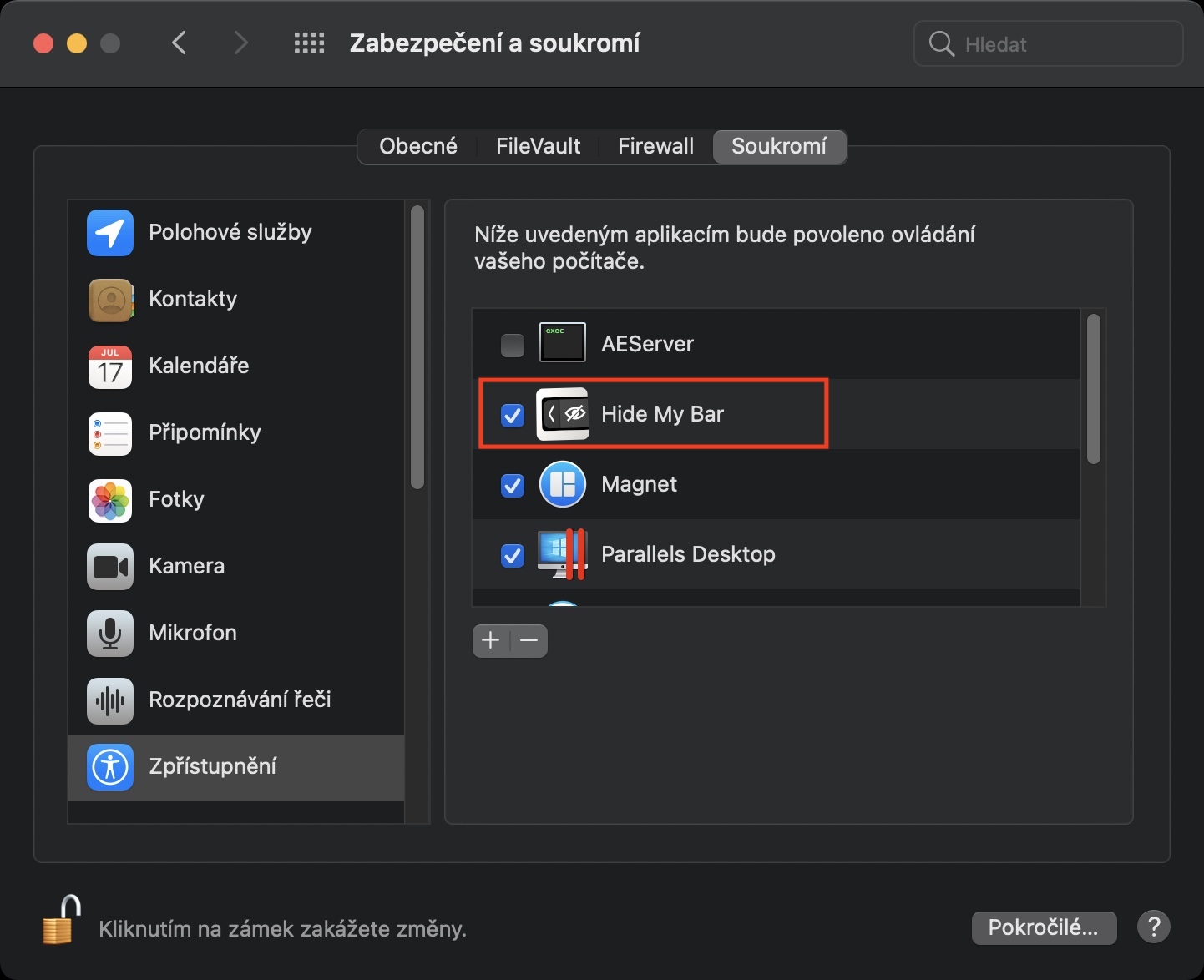Screen dimensions: 1204x980
Task: Open the Fotky privacy section
Action: (109, 500)
